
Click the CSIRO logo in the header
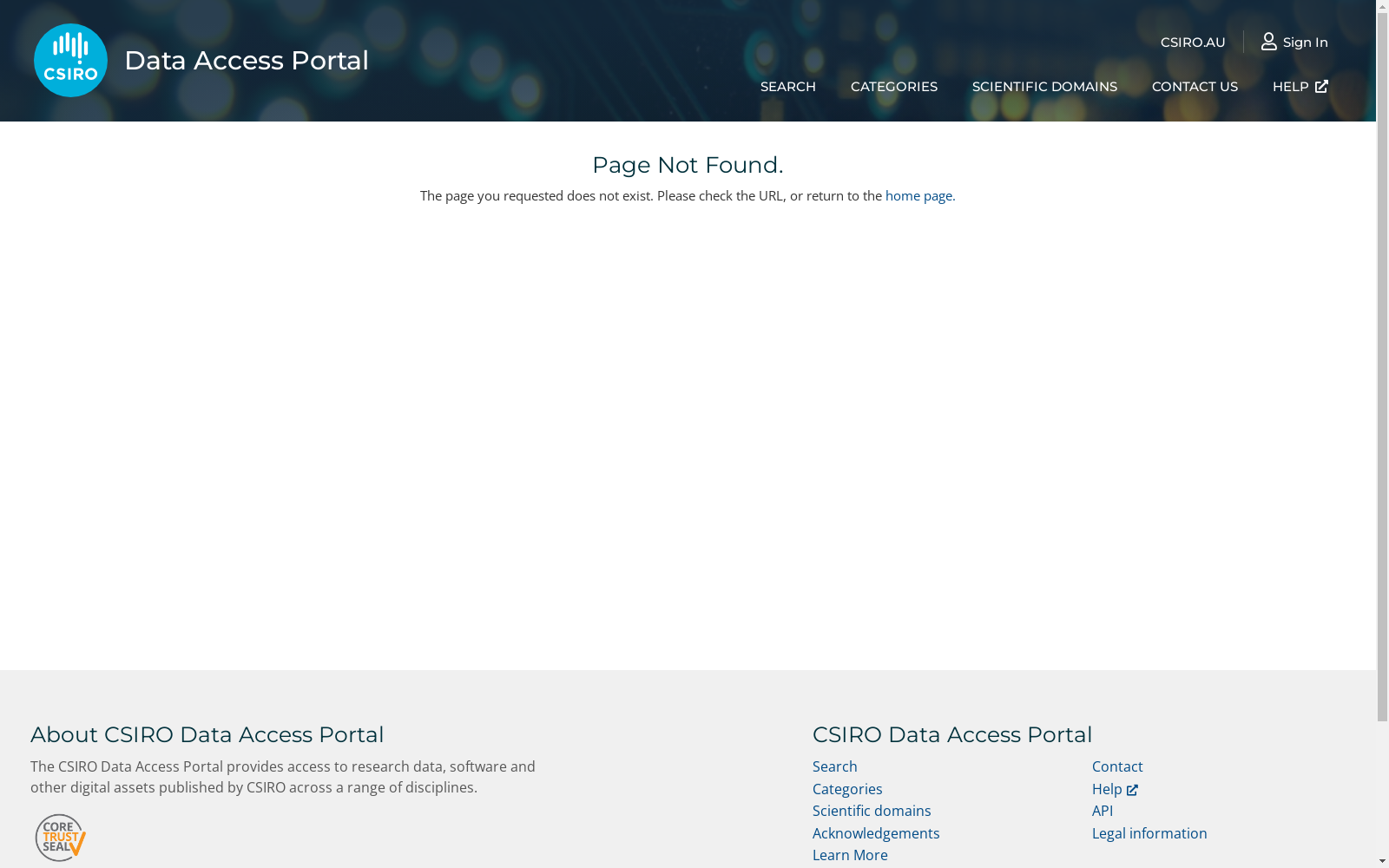(69, 60)
